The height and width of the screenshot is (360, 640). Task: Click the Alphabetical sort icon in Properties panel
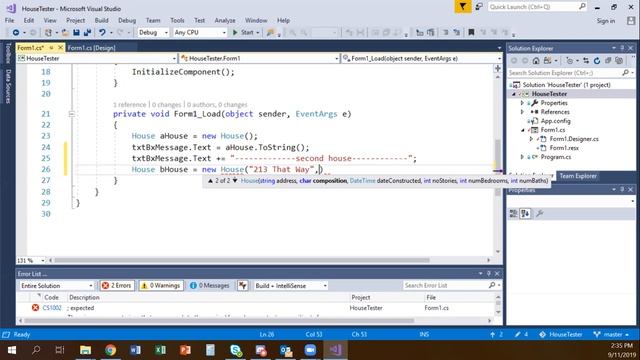[525, 213]
